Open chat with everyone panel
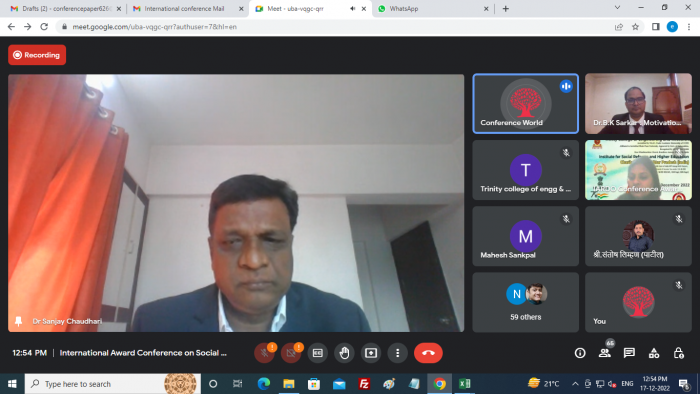The height and width of the screenshot is (394, 700). click(x=629, y=353)
